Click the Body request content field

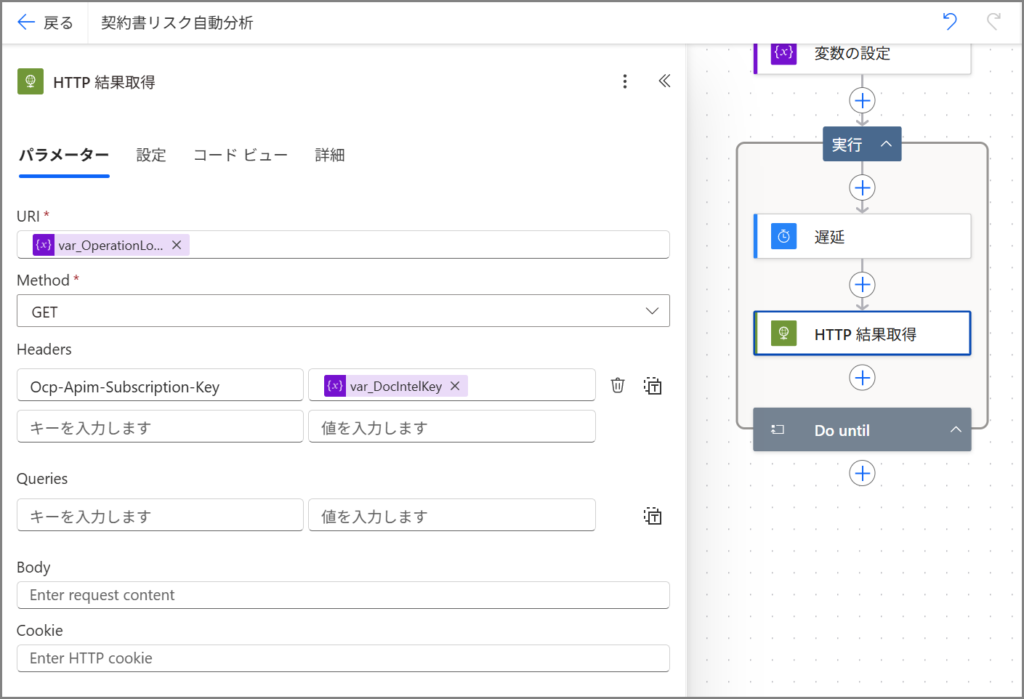(x=343, y=595)
